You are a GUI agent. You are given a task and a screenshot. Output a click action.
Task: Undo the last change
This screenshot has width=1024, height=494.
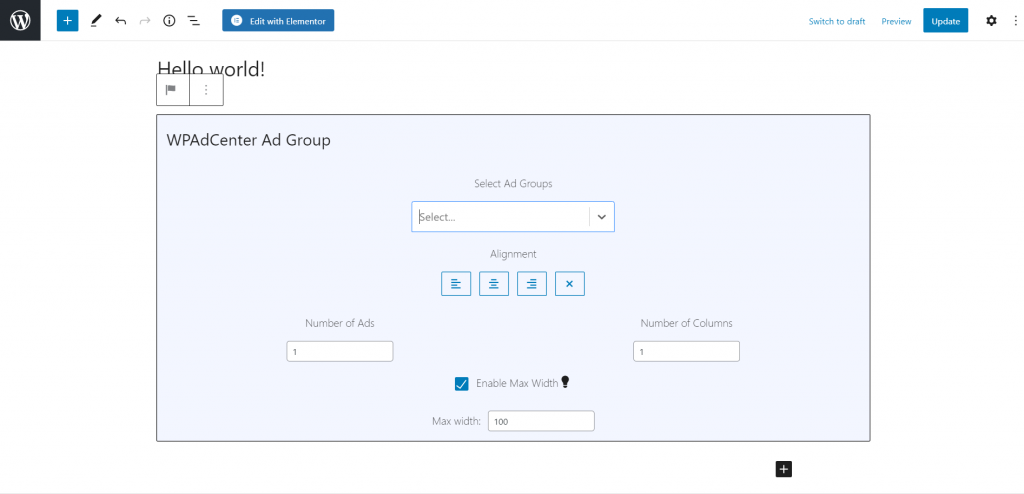pyautogui.click(x=120, y=21)
